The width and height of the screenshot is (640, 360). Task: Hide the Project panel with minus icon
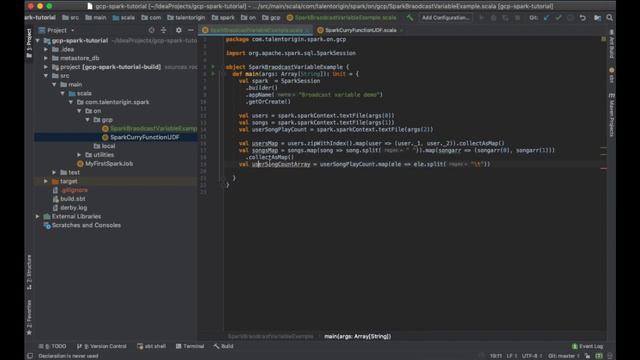(x=191, y=30)
